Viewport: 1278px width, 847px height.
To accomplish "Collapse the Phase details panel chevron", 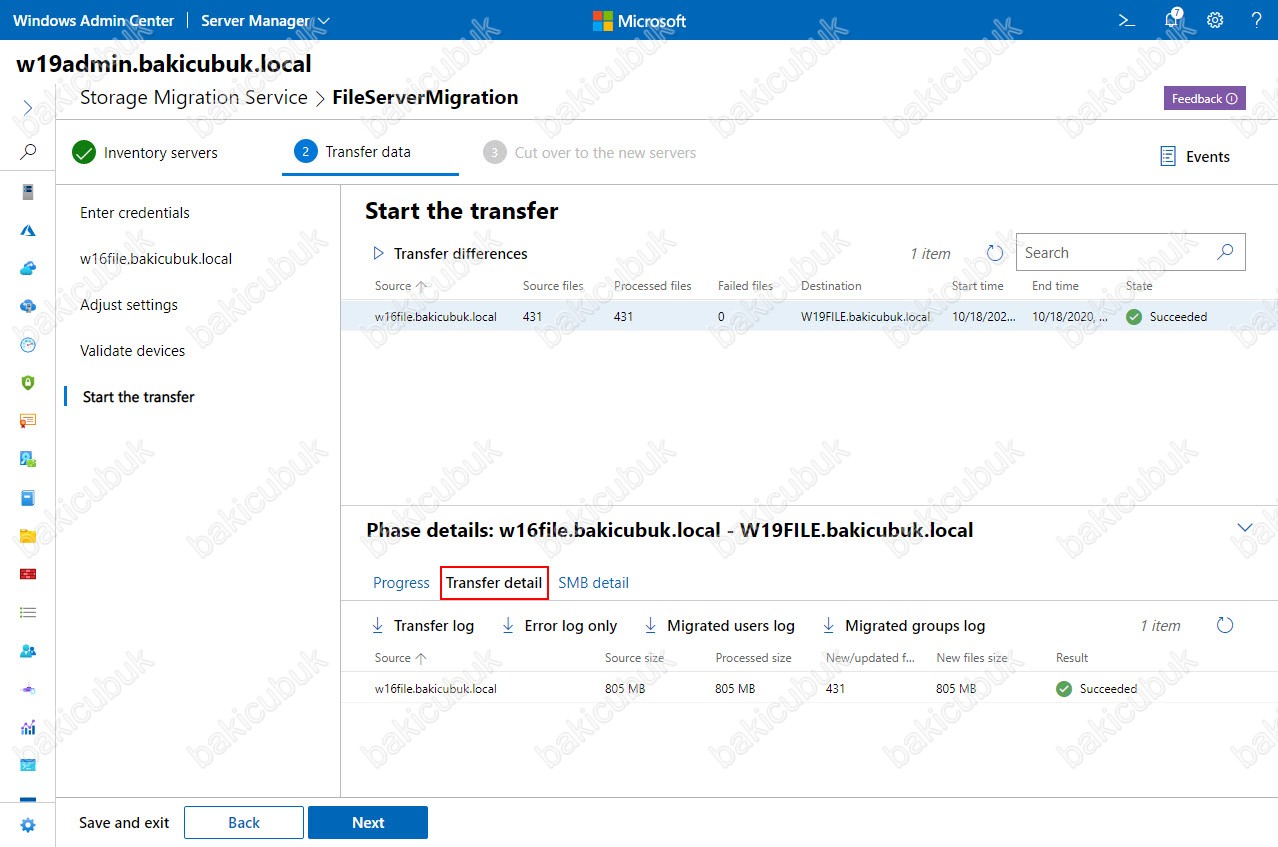I will pyautogui.click(x=1245, y=528).
